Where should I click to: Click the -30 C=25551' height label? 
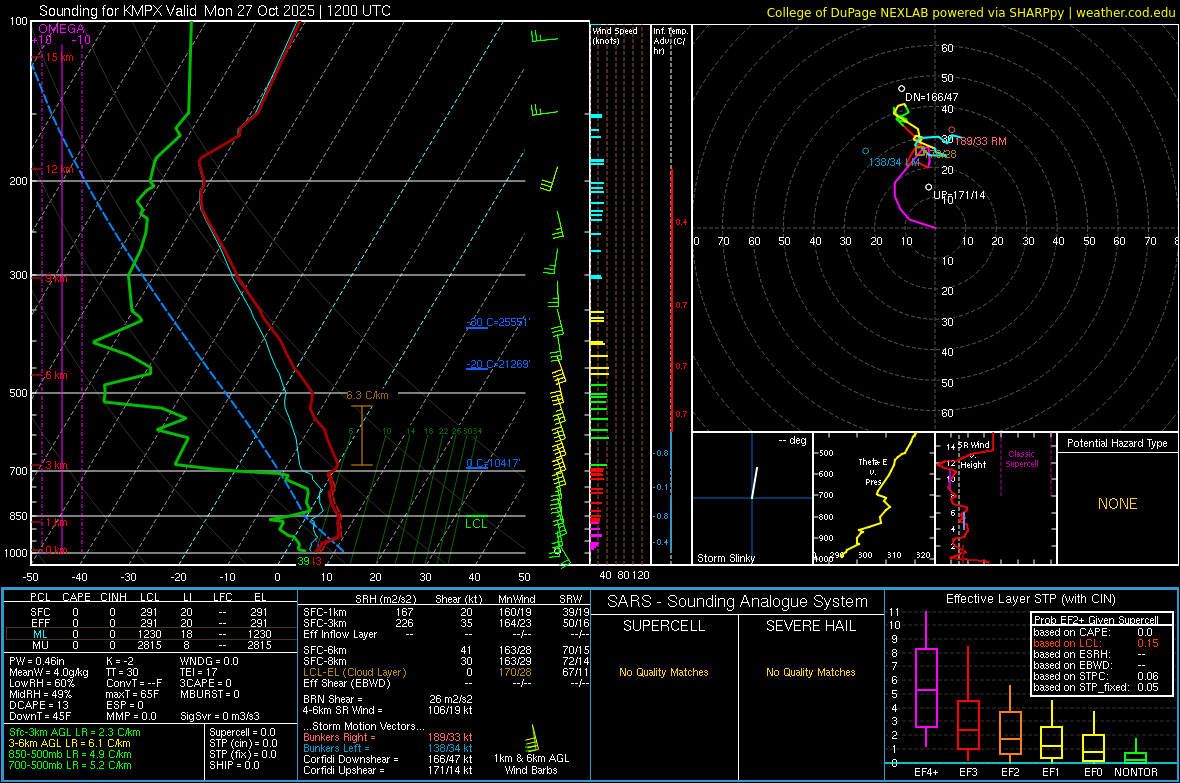pyautogui.click(x=498, y=322)
